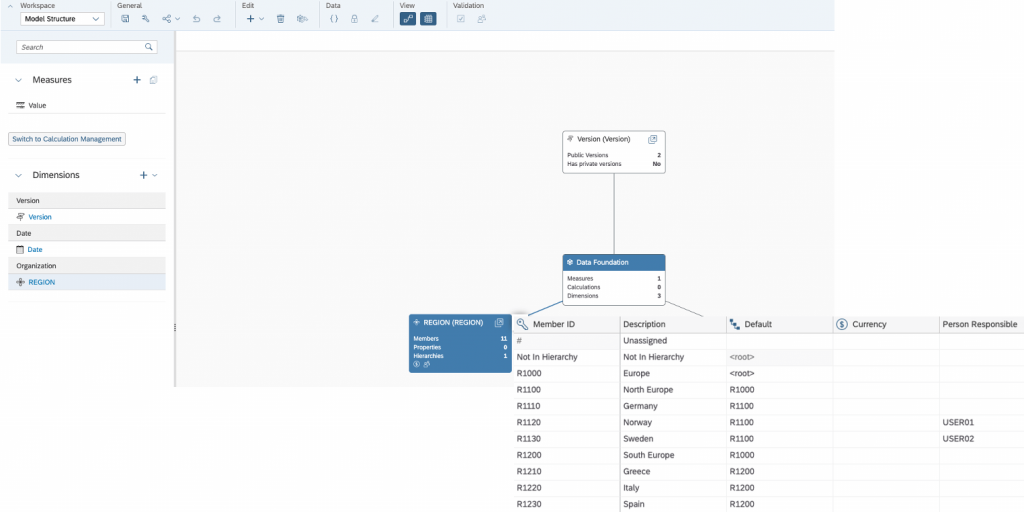Open the Edit add dropdown arrow

[x=261, y=19]
